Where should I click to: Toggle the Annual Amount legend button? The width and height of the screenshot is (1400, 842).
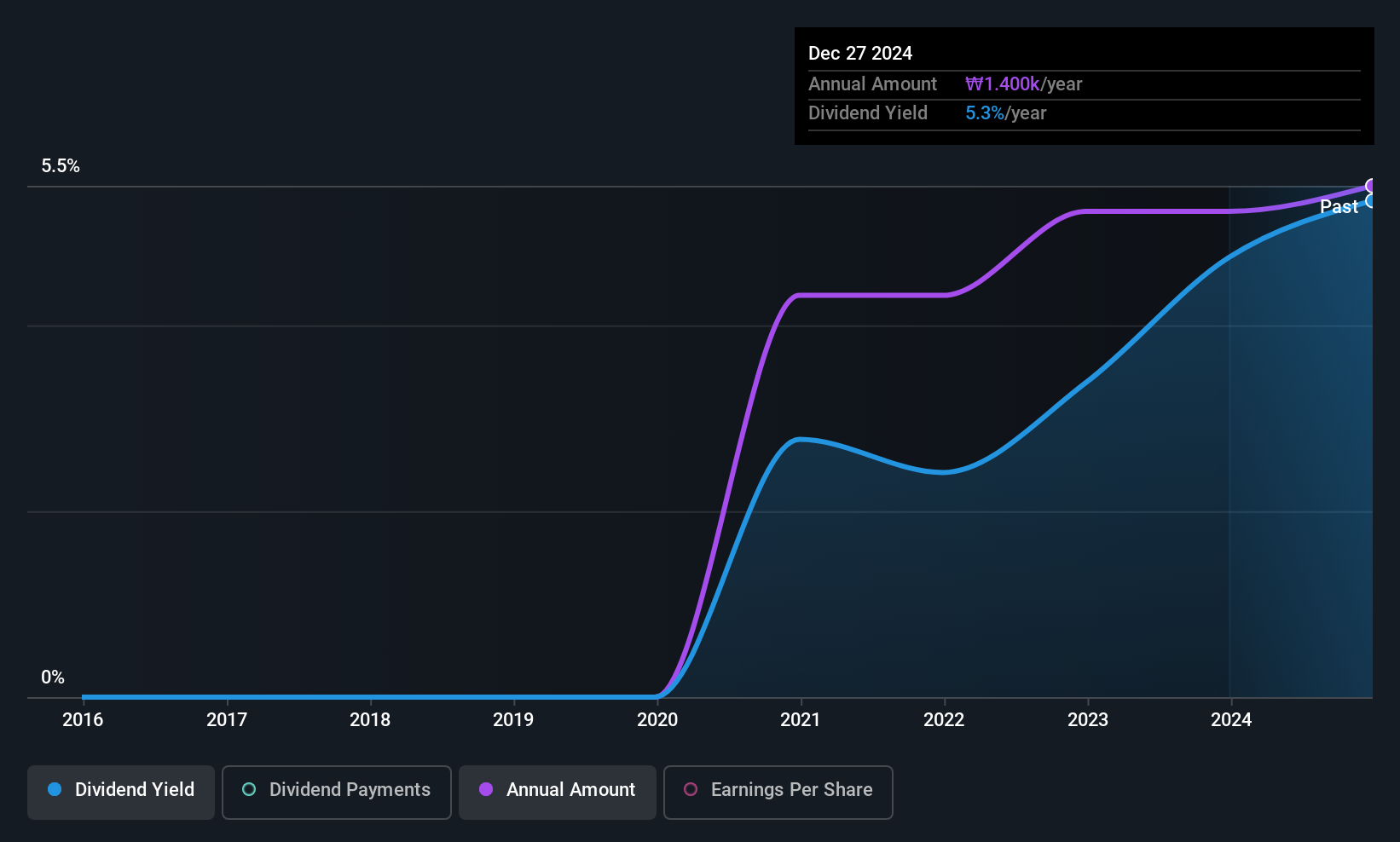[557, 792]
